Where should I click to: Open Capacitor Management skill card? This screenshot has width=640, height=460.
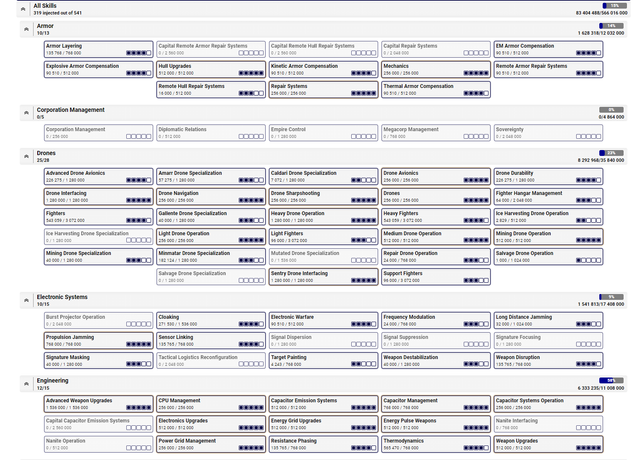(436, 404)
